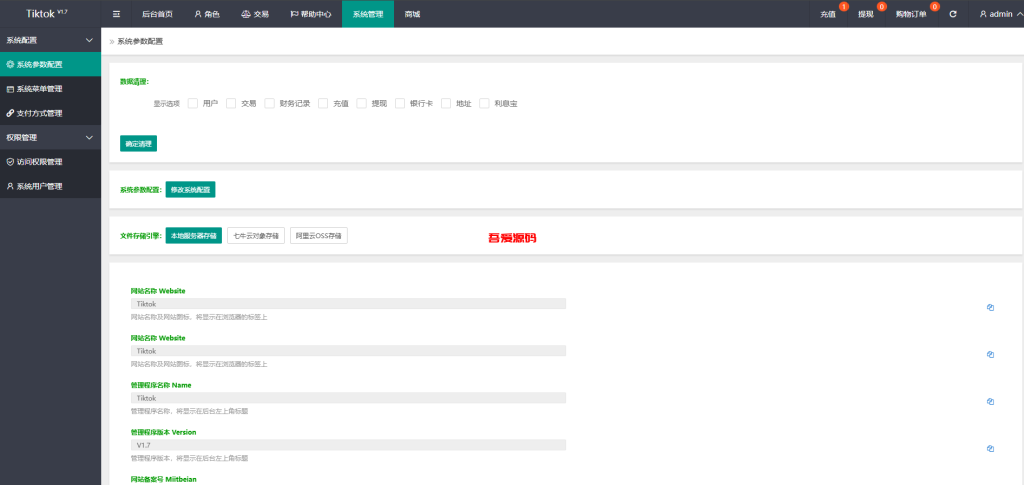The image size is (1024, 485).
Task: Open 系统参数配置 in sidebar
Action: point(50,65)
